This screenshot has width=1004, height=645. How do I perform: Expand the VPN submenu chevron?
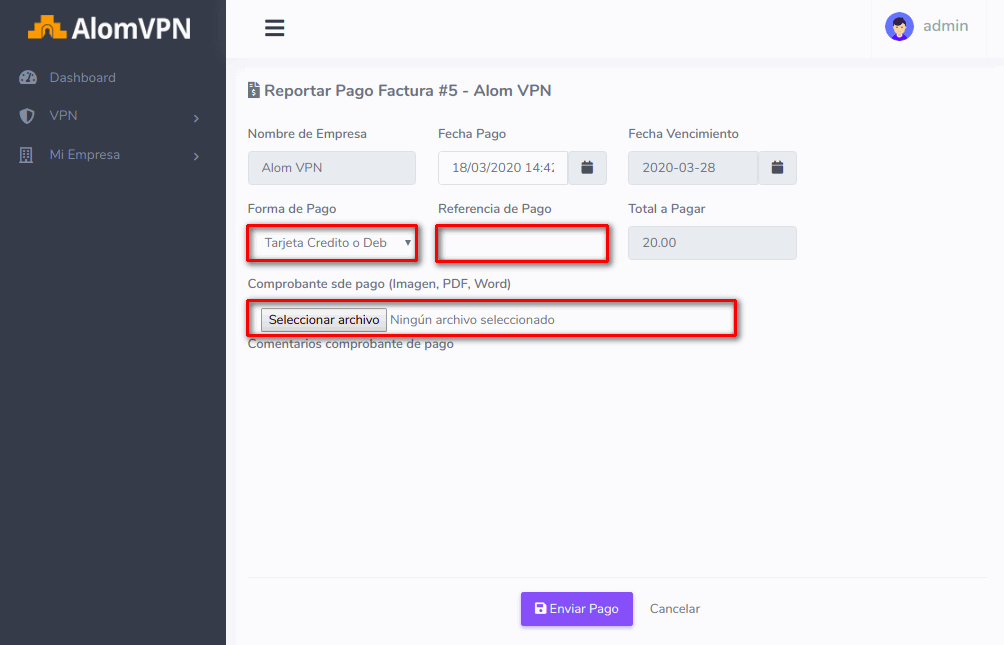196,118
